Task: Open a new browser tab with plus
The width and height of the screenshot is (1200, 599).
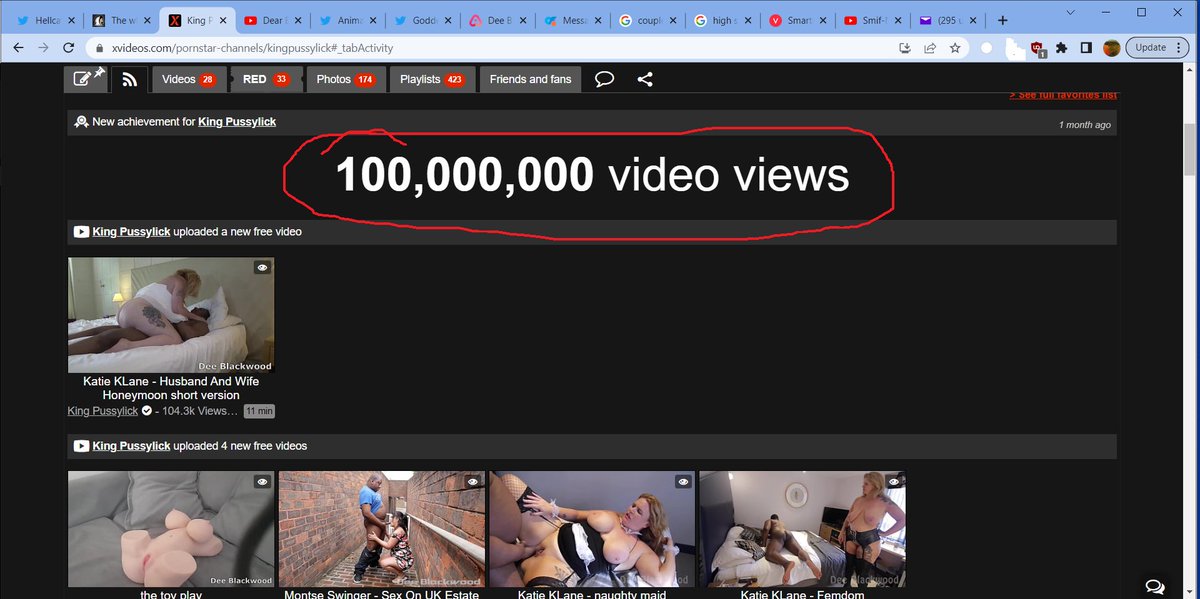Action: (1002, 20)
